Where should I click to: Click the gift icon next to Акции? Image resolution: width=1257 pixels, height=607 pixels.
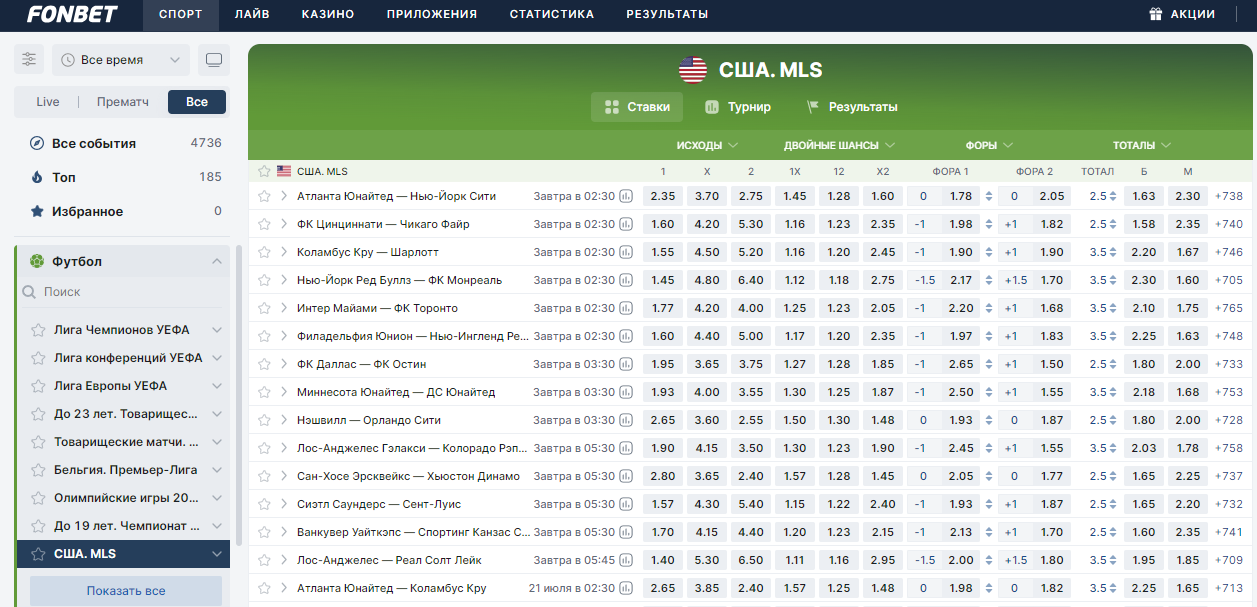[1155, 14]
